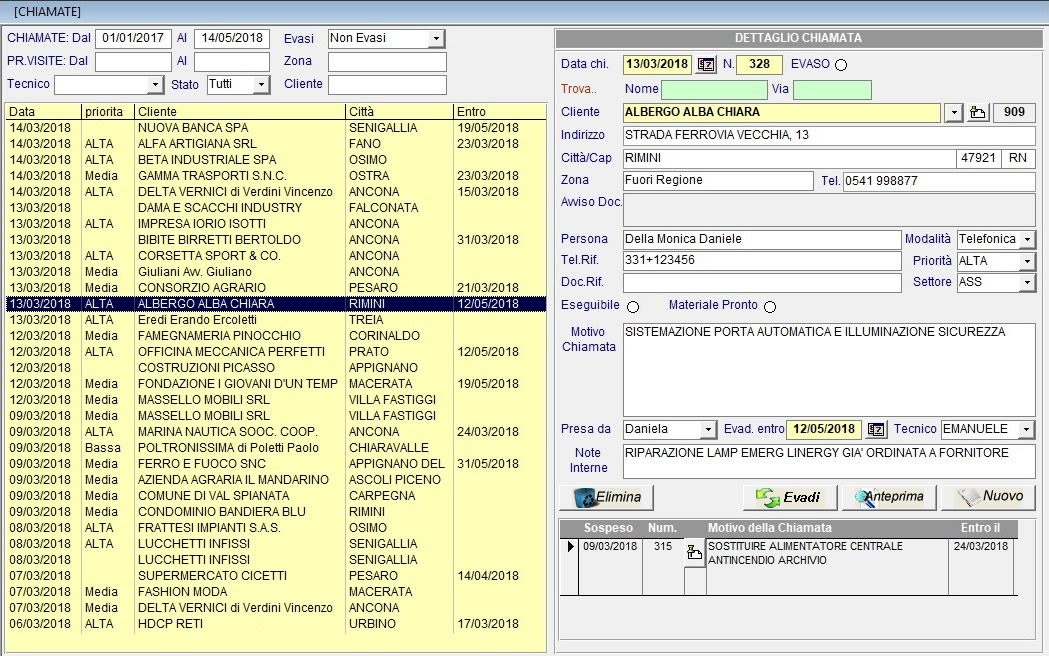Click the row selector arrow for call 315
This screenshot has height=656, width=1049.
[x=570, y=546]
